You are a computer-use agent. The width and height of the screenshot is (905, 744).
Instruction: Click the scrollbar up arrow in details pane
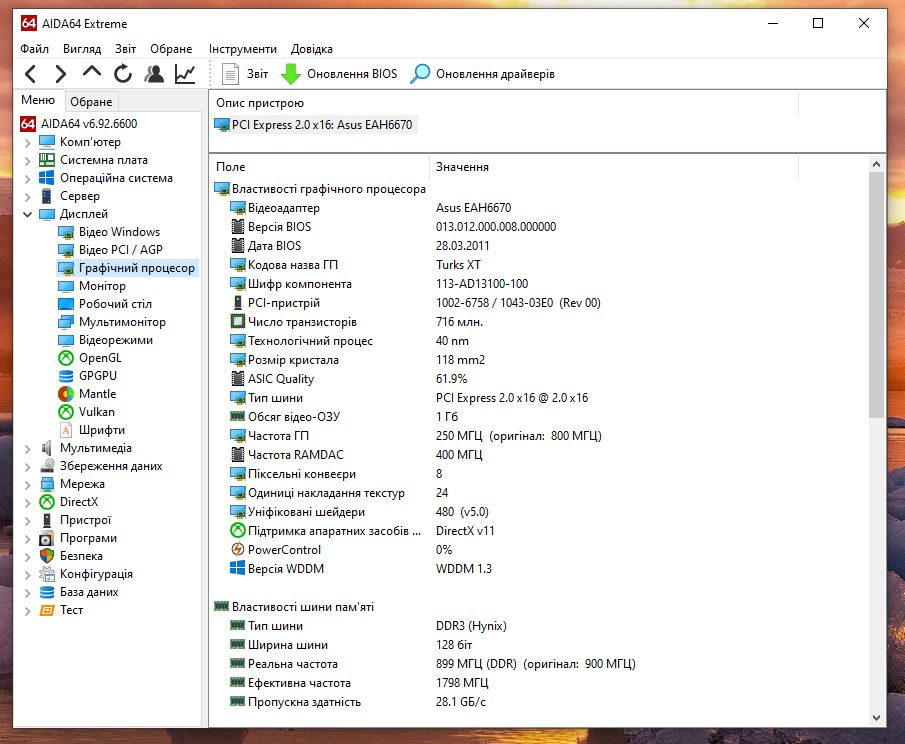(876, 164)
